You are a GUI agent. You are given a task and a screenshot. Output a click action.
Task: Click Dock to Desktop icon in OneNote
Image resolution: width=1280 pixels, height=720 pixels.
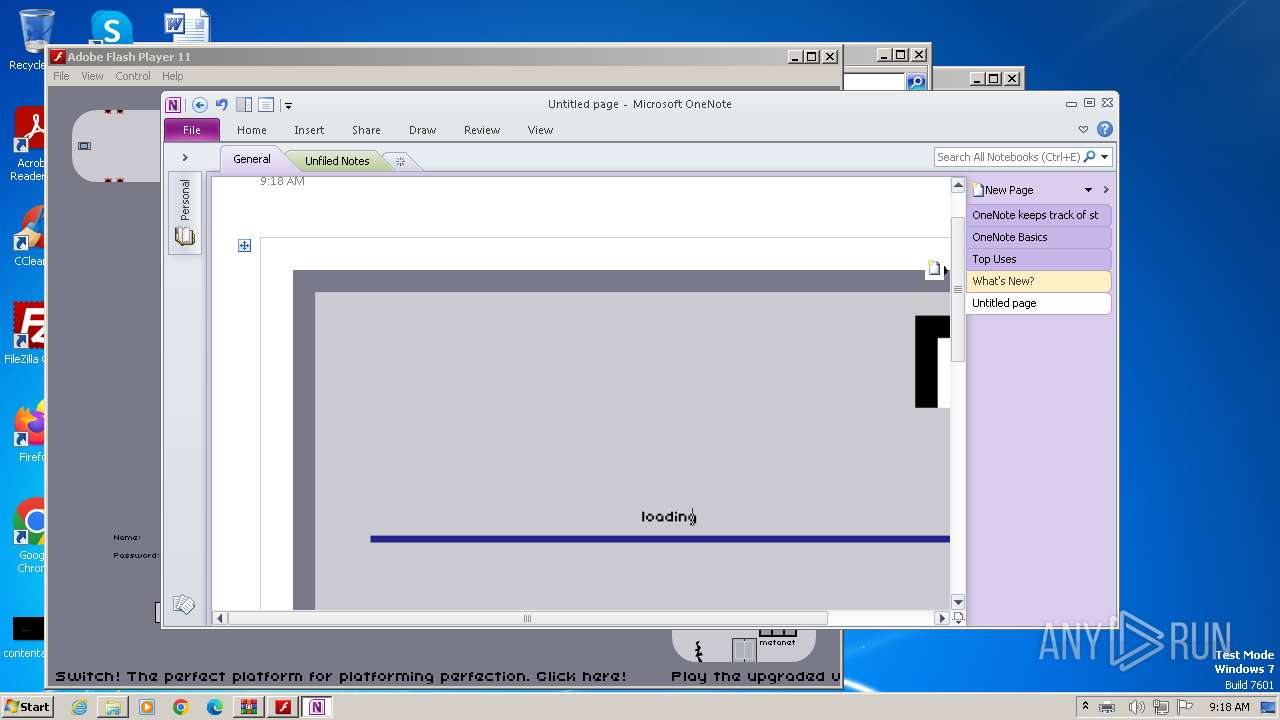pyautogui.click(x=244, y=104)
